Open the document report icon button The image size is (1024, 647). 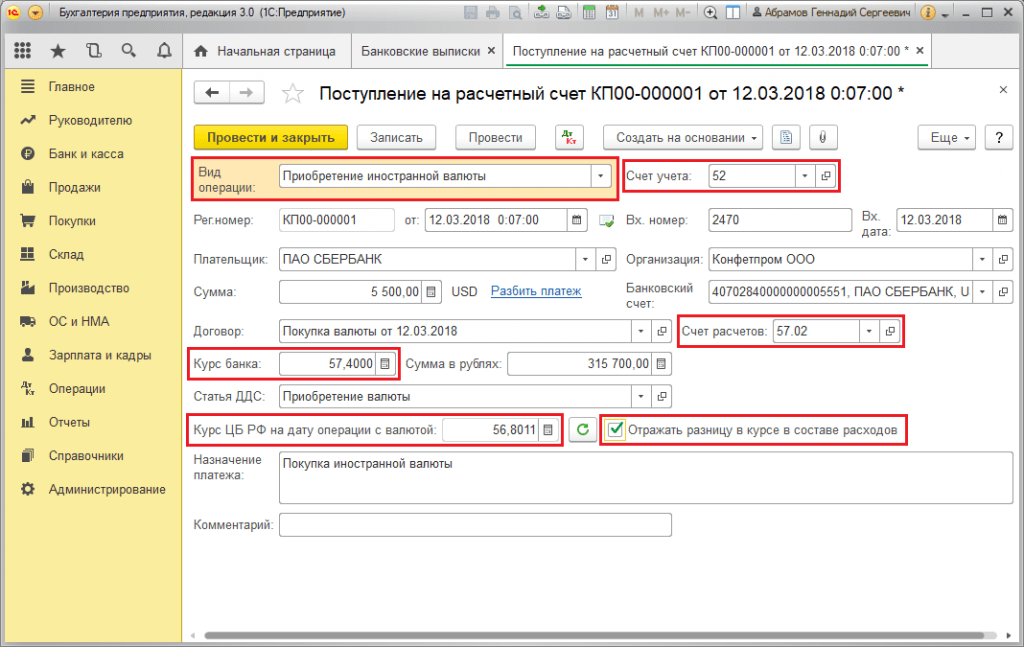click(786, 138)
